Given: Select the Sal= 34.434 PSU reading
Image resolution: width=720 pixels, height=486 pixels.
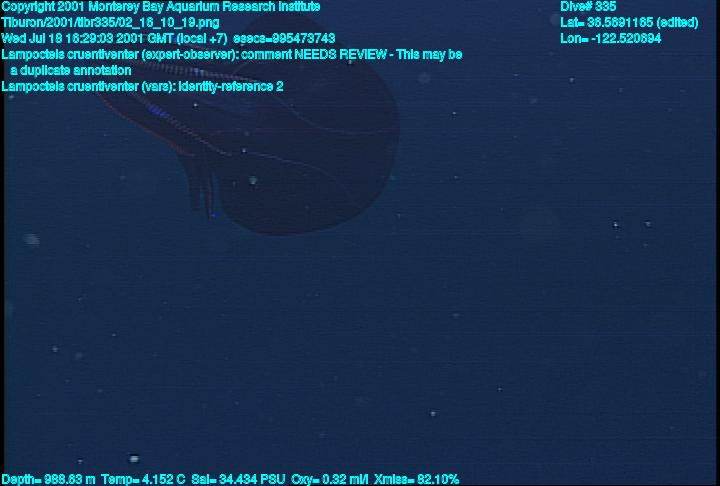Looking at the screenshot, I should click(238, 480).
